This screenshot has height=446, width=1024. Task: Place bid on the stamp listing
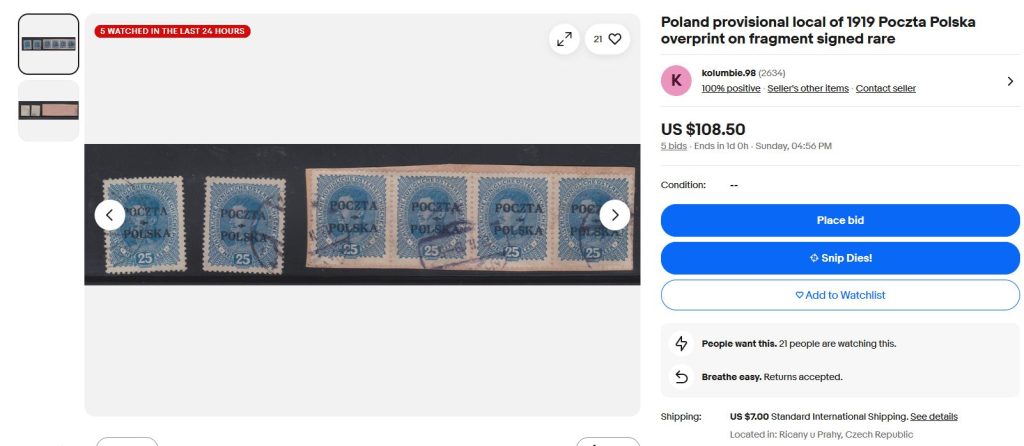(x=840, y=221)
